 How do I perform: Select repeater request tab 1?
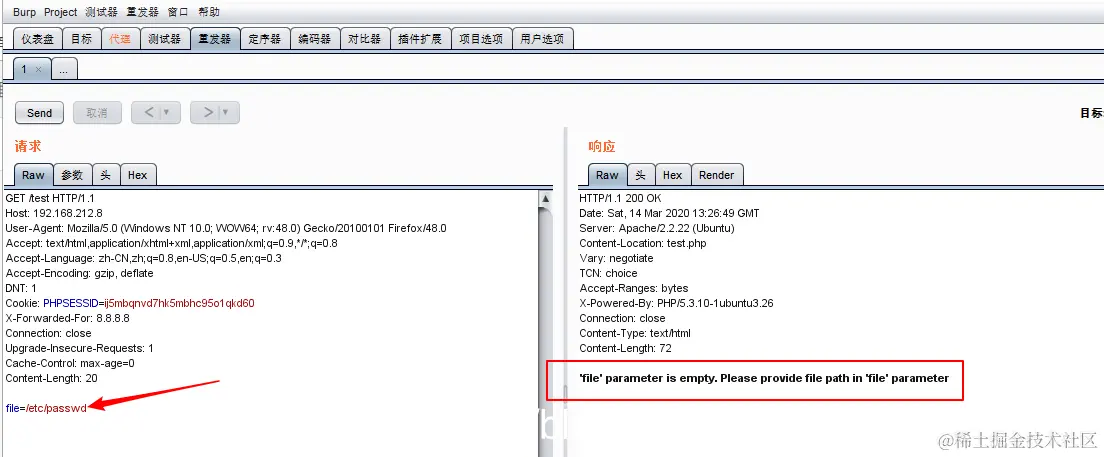coord(25,69)
